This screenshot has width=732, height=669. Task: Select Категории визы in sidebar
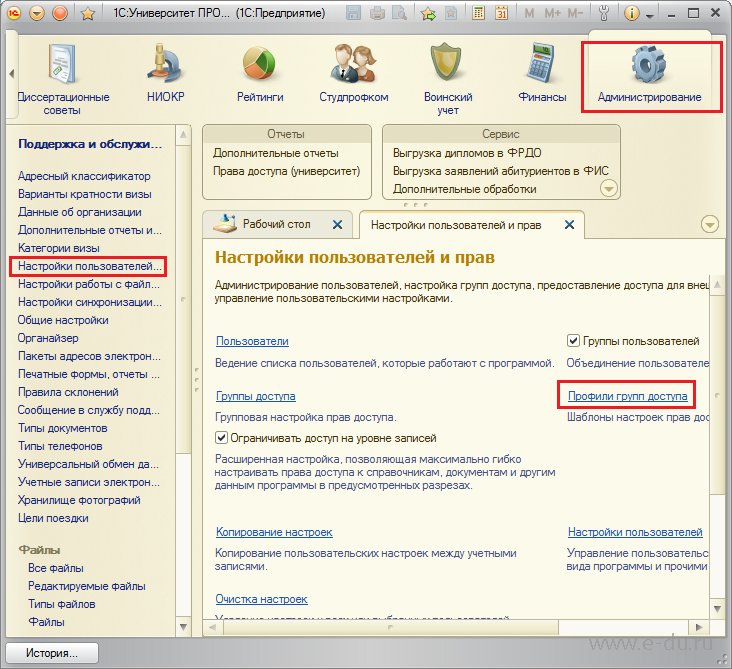(58, 248)
